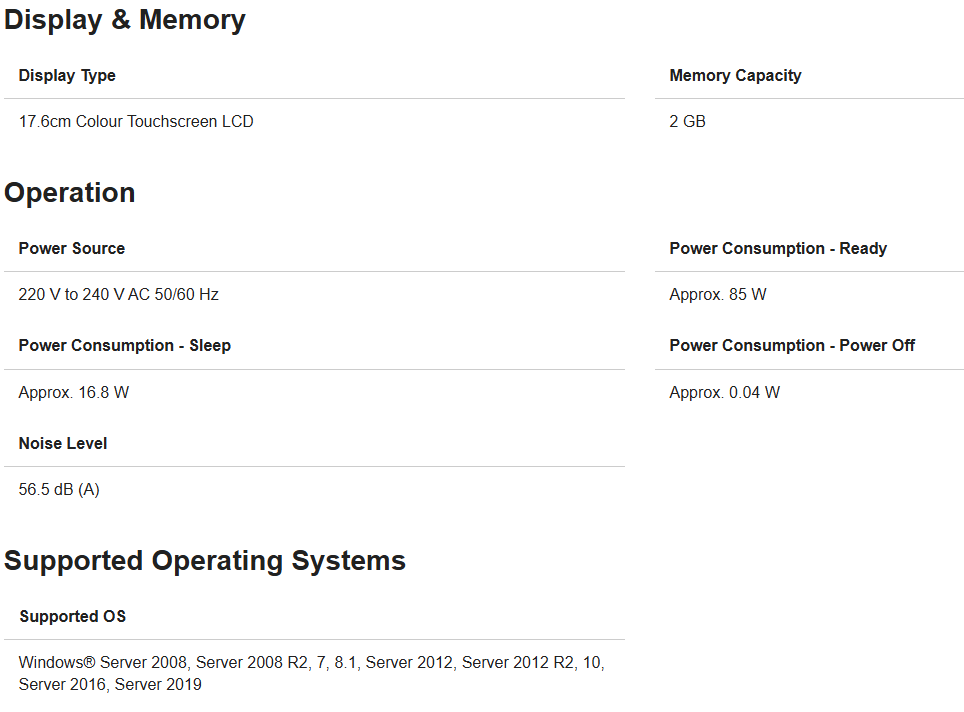
Task: Select the Power Consumption - Ready label
Action: coord(778,249)
